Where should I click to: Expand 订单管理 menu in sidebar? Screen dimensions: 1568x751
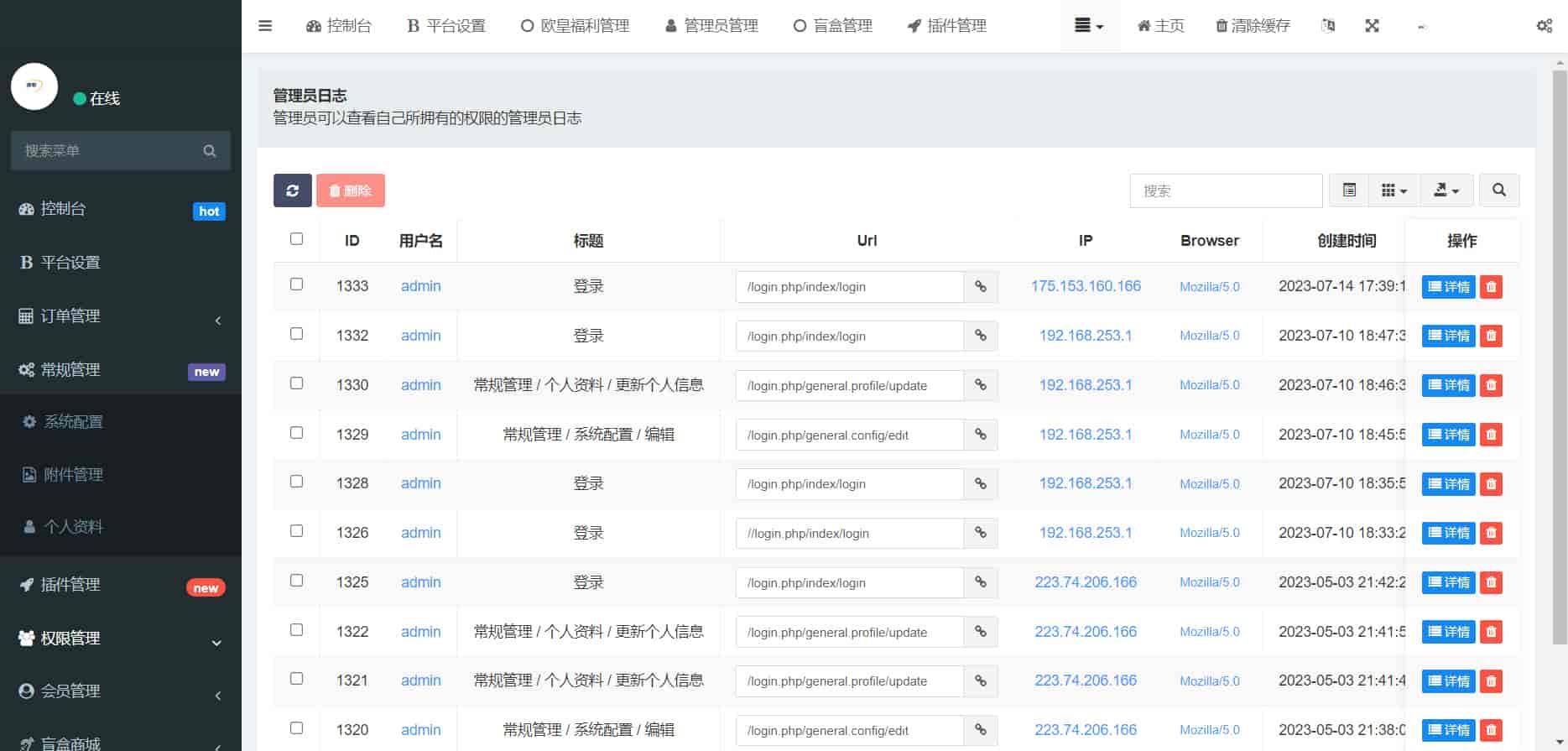[121, 316]
